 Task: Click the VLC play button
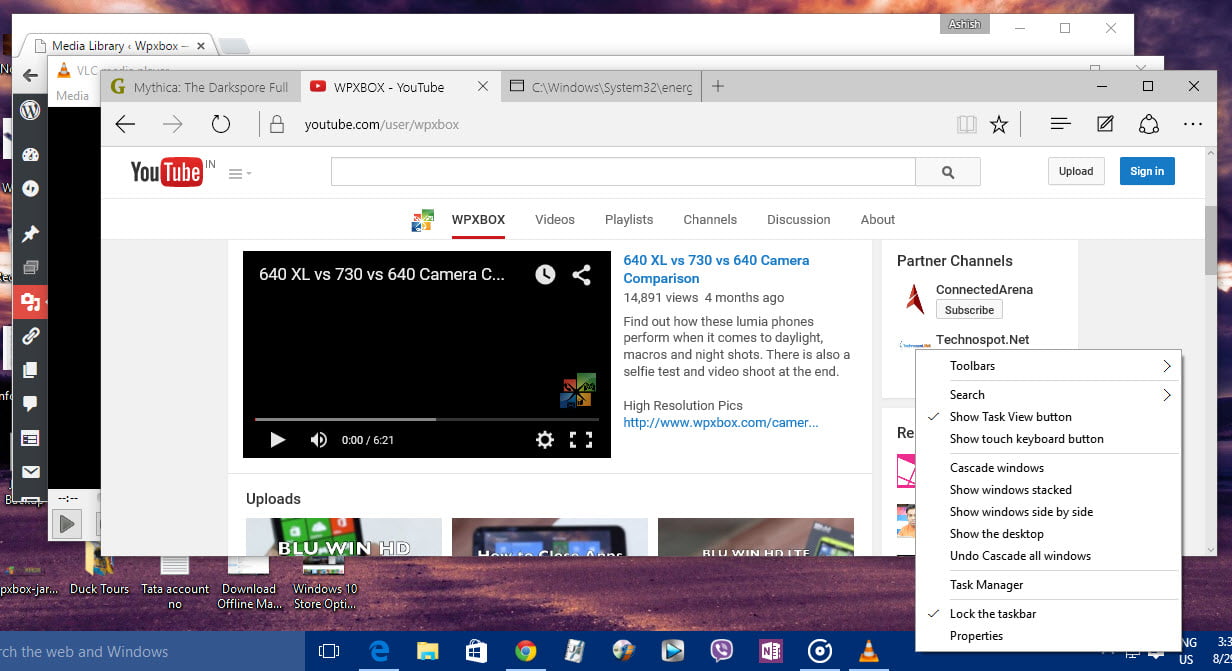(x=67, y=523)
